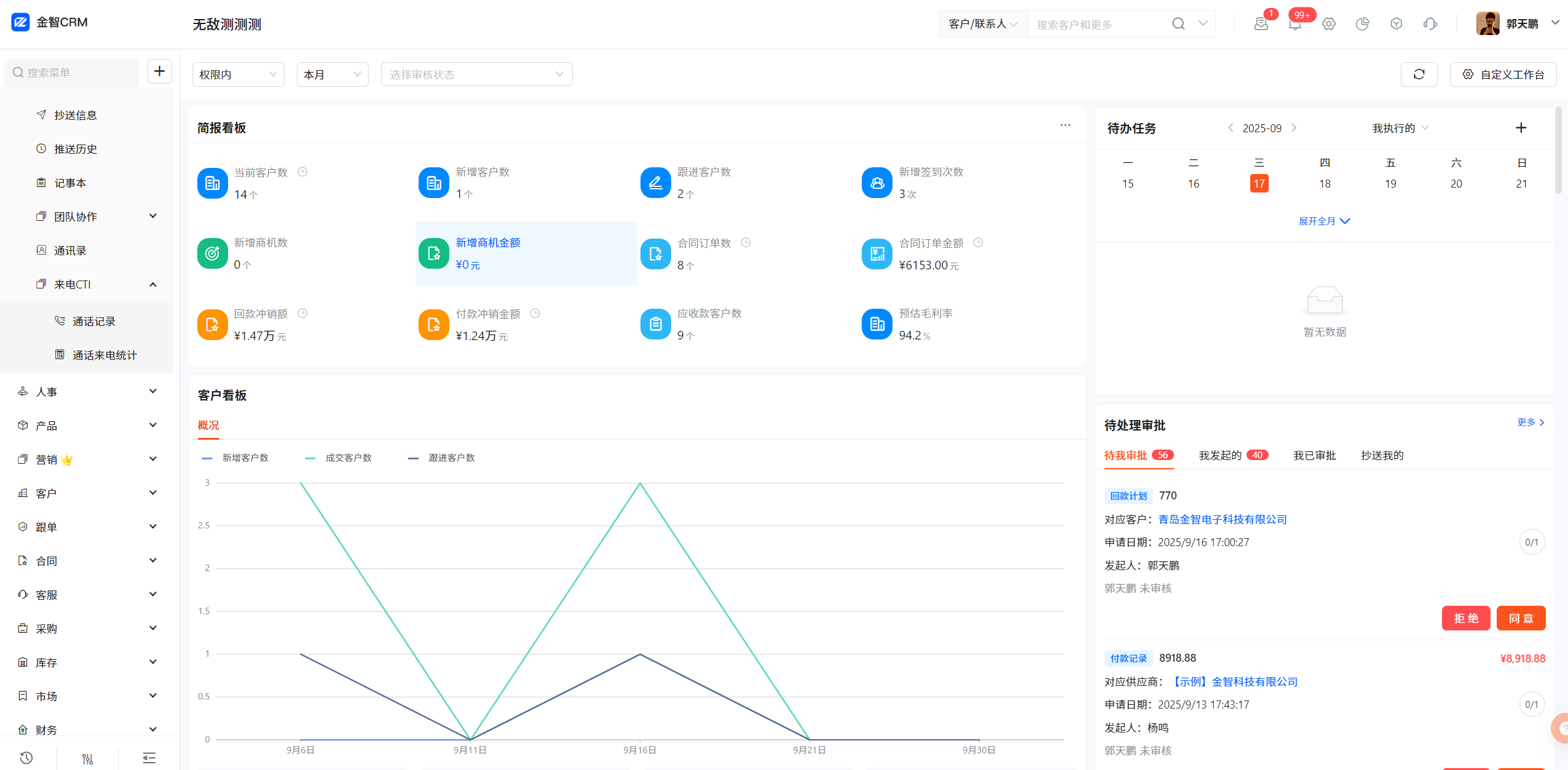Open the 选择审核状态 dropdown
1568x770 pixels.
click(476, 74)
